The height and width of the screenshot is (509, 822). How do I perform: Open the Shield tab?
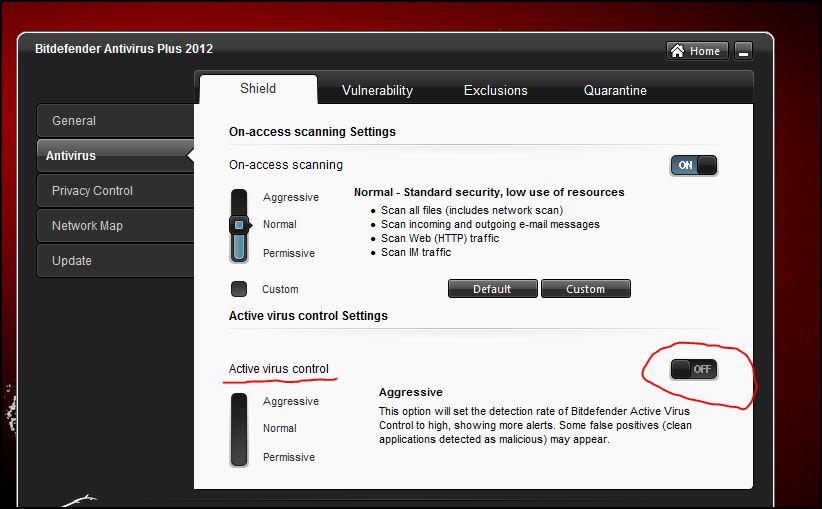pyautogui.click(x=258, y=89)
